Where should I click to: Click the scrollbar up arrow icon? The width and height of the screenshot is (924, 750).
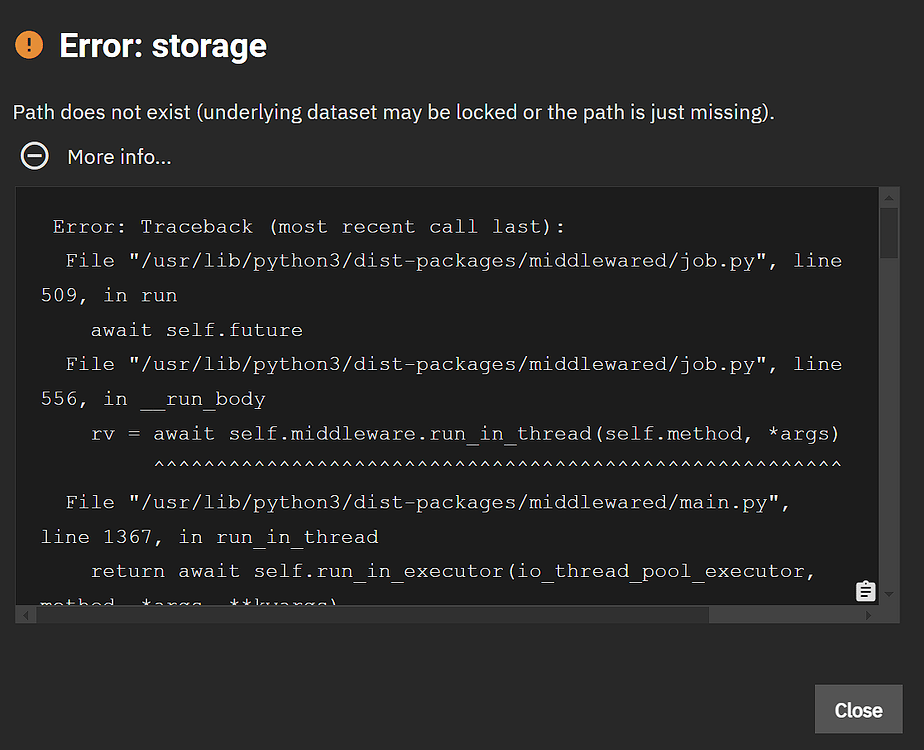tap(888, 198)
